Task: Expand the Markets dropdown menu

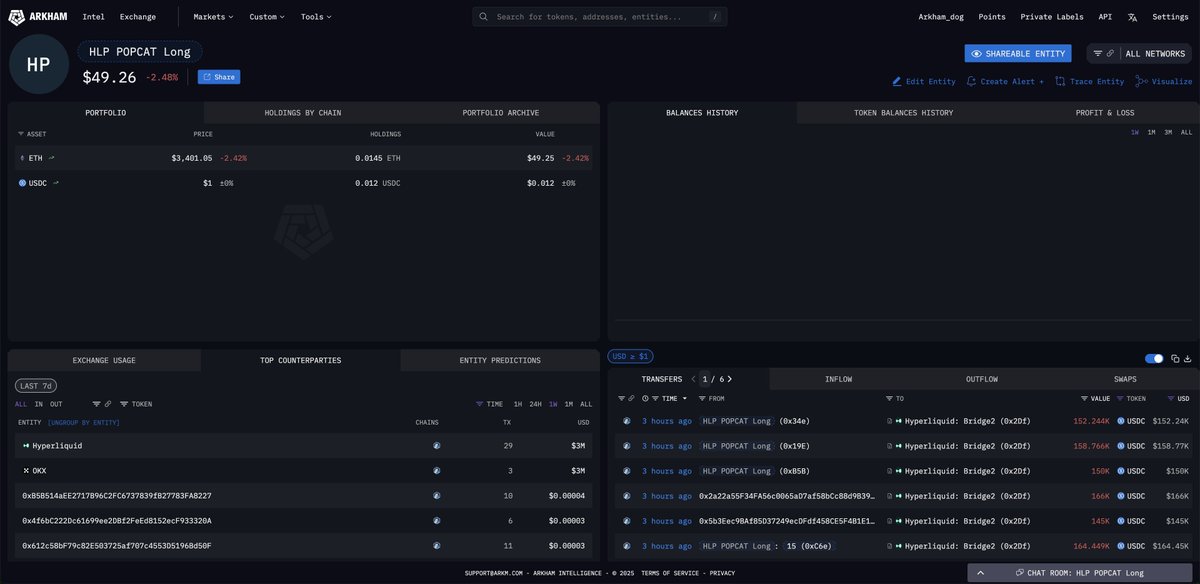Action: click(213, 17)
